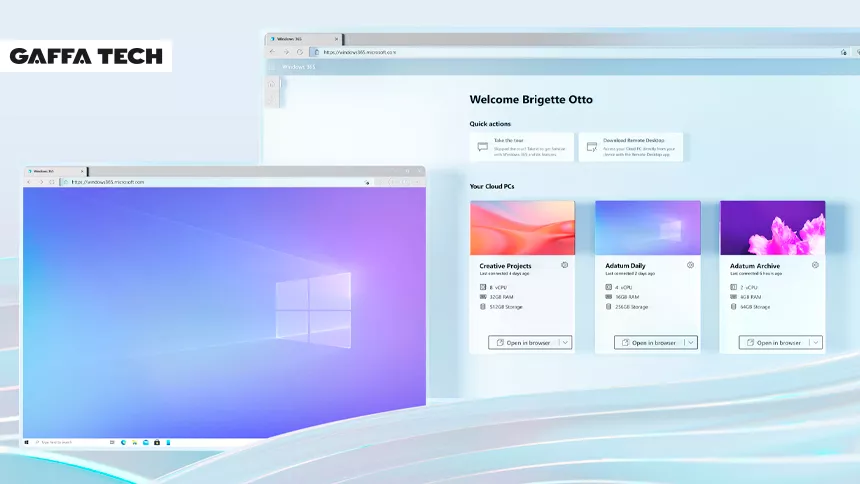Screen dimensions: 860x484
Task: Open the Download Remote Desktop quick action
Action: coord(631,147)
